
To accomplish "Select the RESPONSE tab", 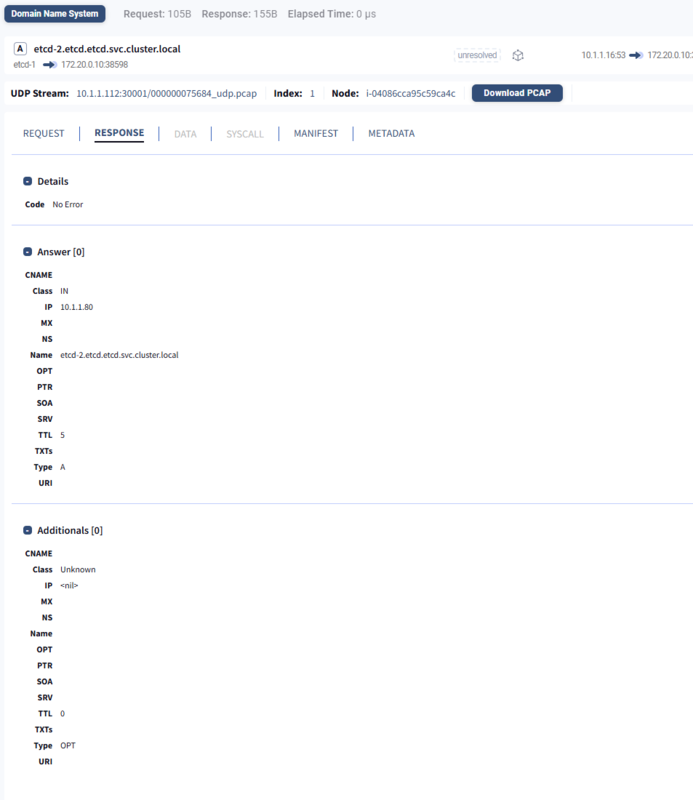I will [x=119, y=133].
